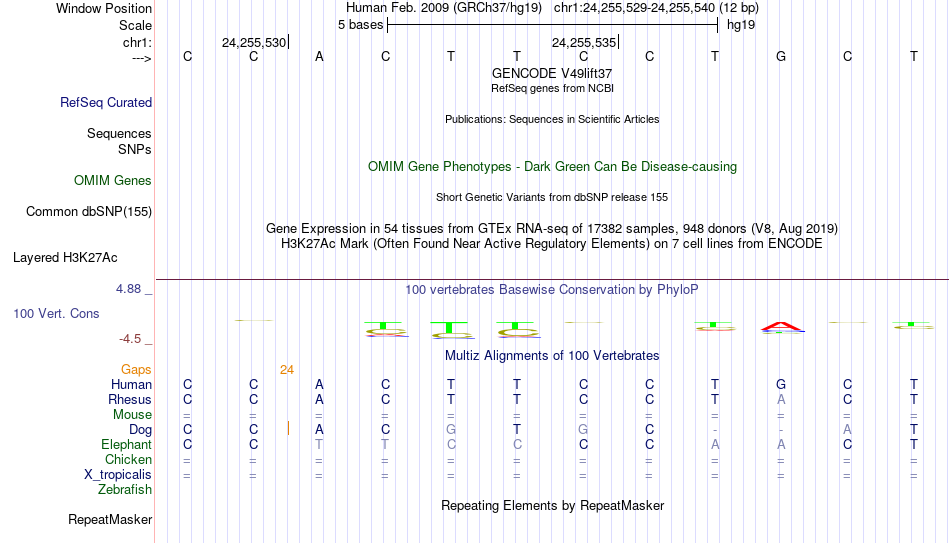Click the orange gap count 24
This screenshot has height=543, width=950.
pos(287,370)
